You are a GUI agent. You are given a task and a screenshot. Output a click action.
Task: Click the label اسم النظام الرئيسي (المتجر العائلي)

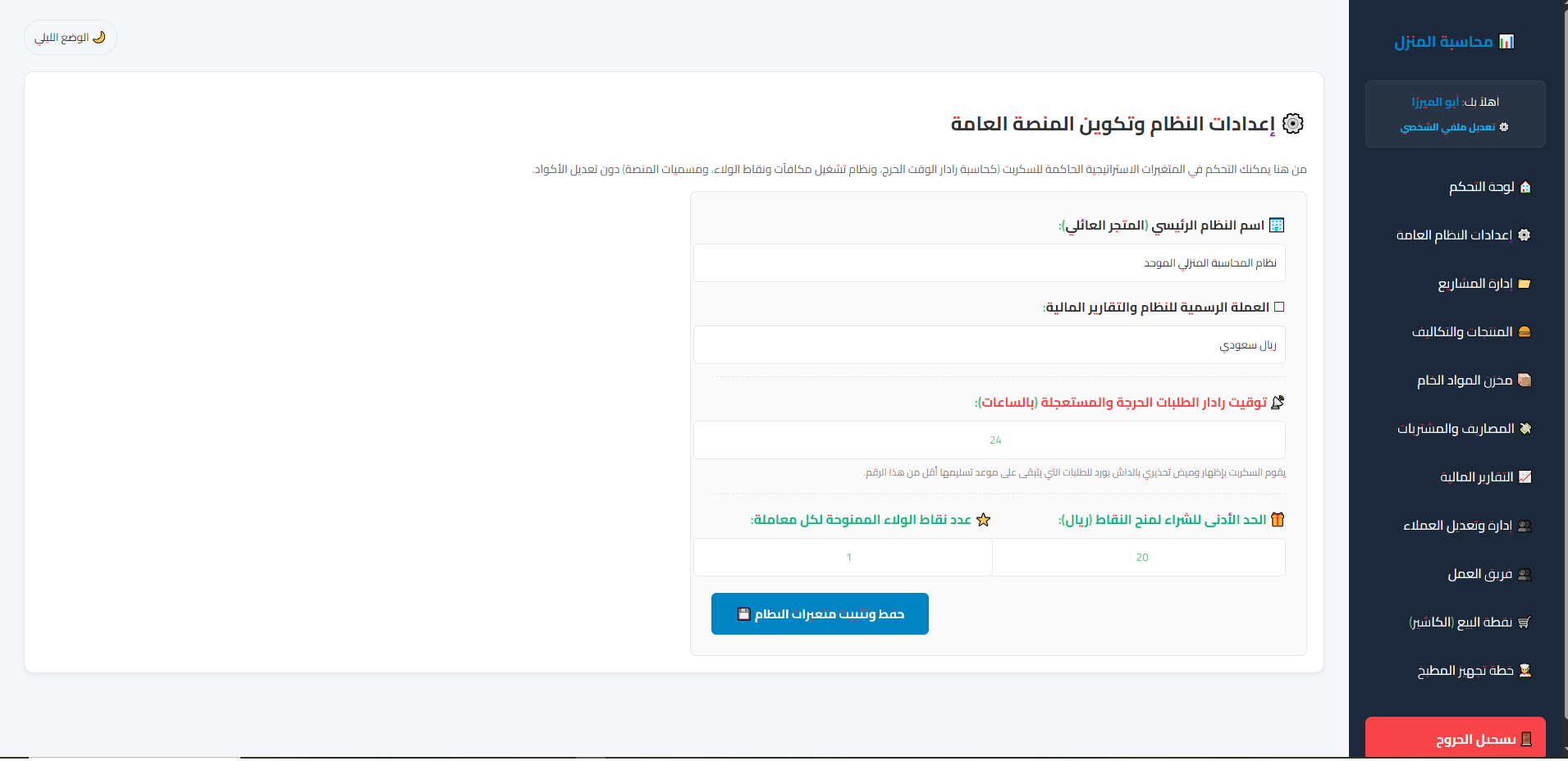point(1161,226)
